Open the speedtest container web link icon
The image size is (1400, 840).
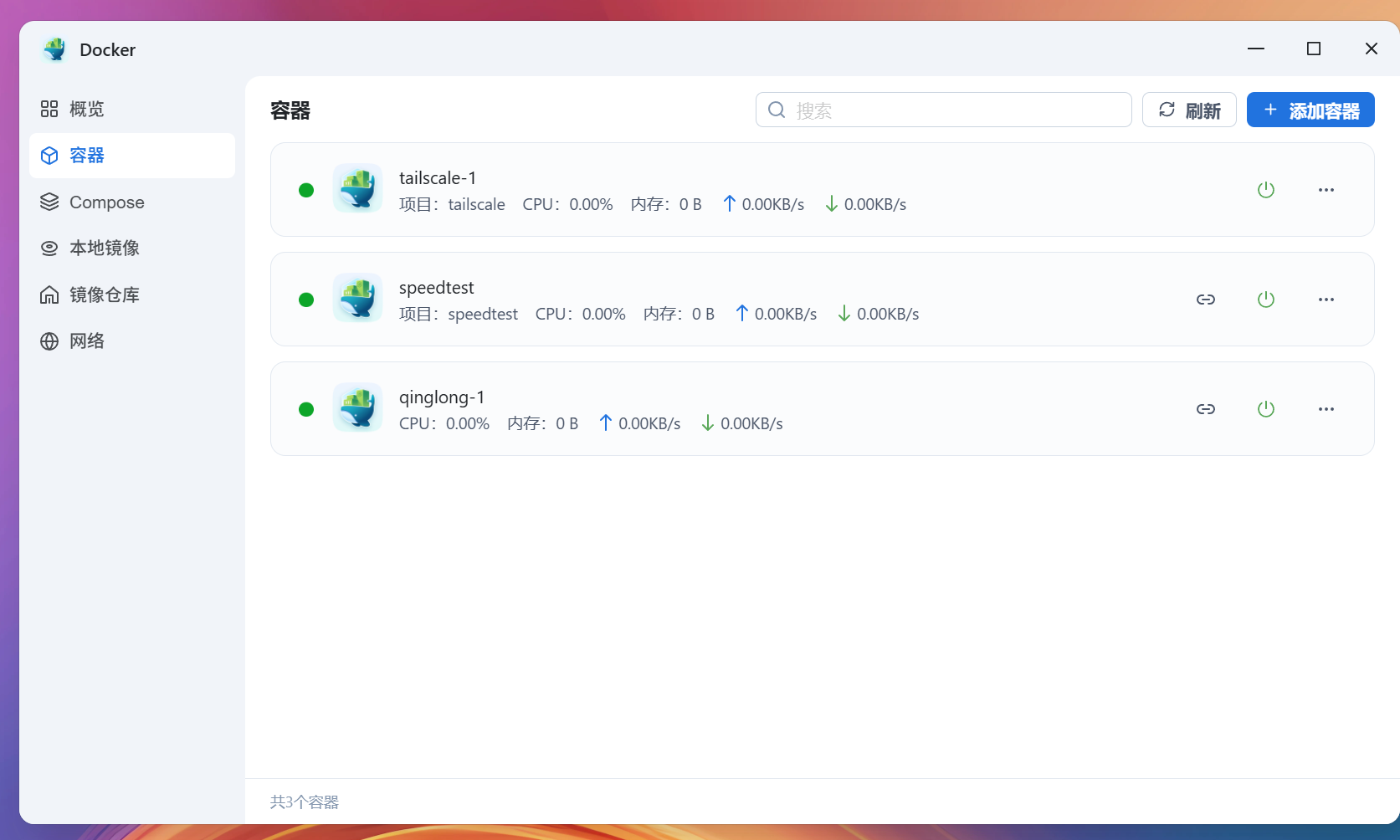(x=1206, y=299)
